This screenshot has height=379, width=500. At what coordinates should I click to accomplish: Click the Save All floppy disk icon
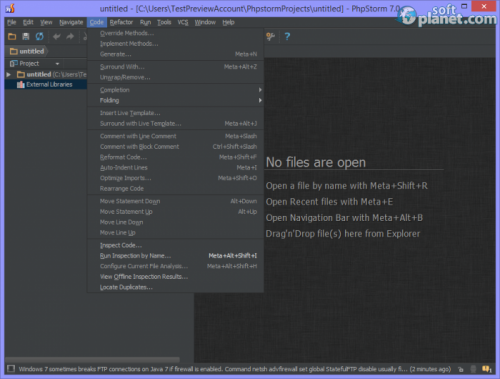(26, 36)
